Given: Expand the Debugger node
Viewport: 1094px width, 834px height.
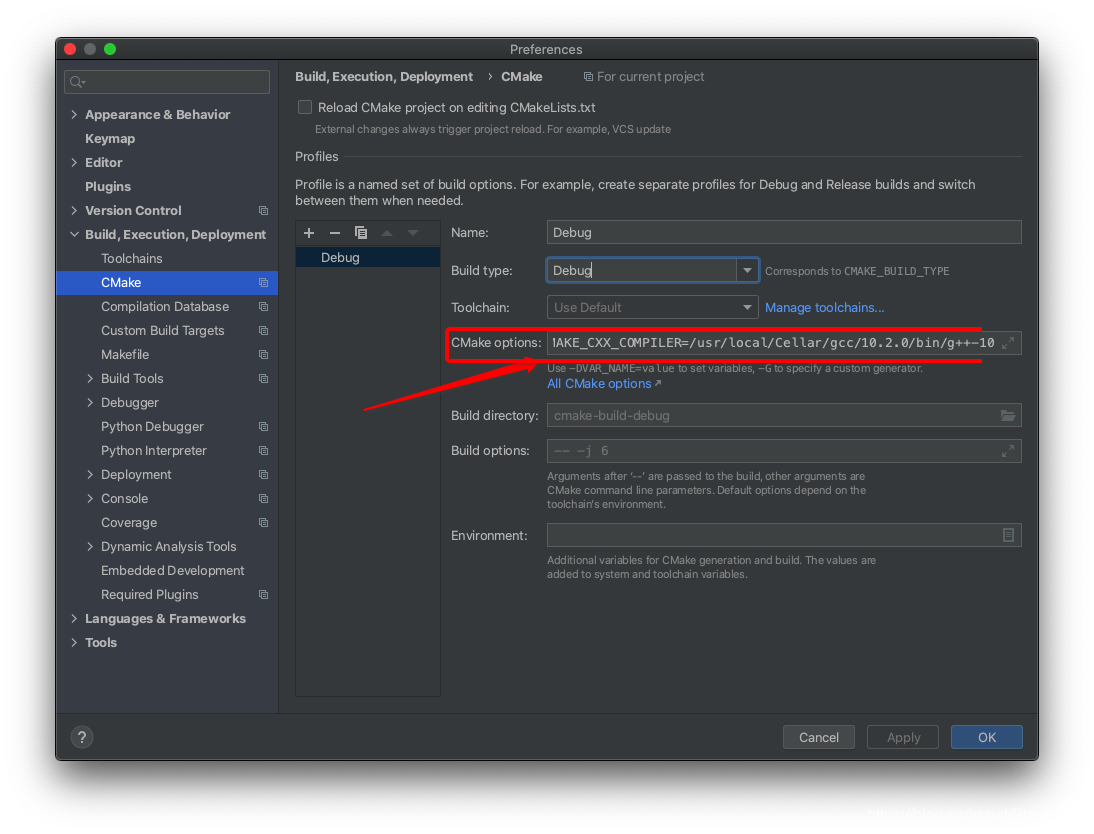Looking at the screenshot, I should (x=90, y=403).
